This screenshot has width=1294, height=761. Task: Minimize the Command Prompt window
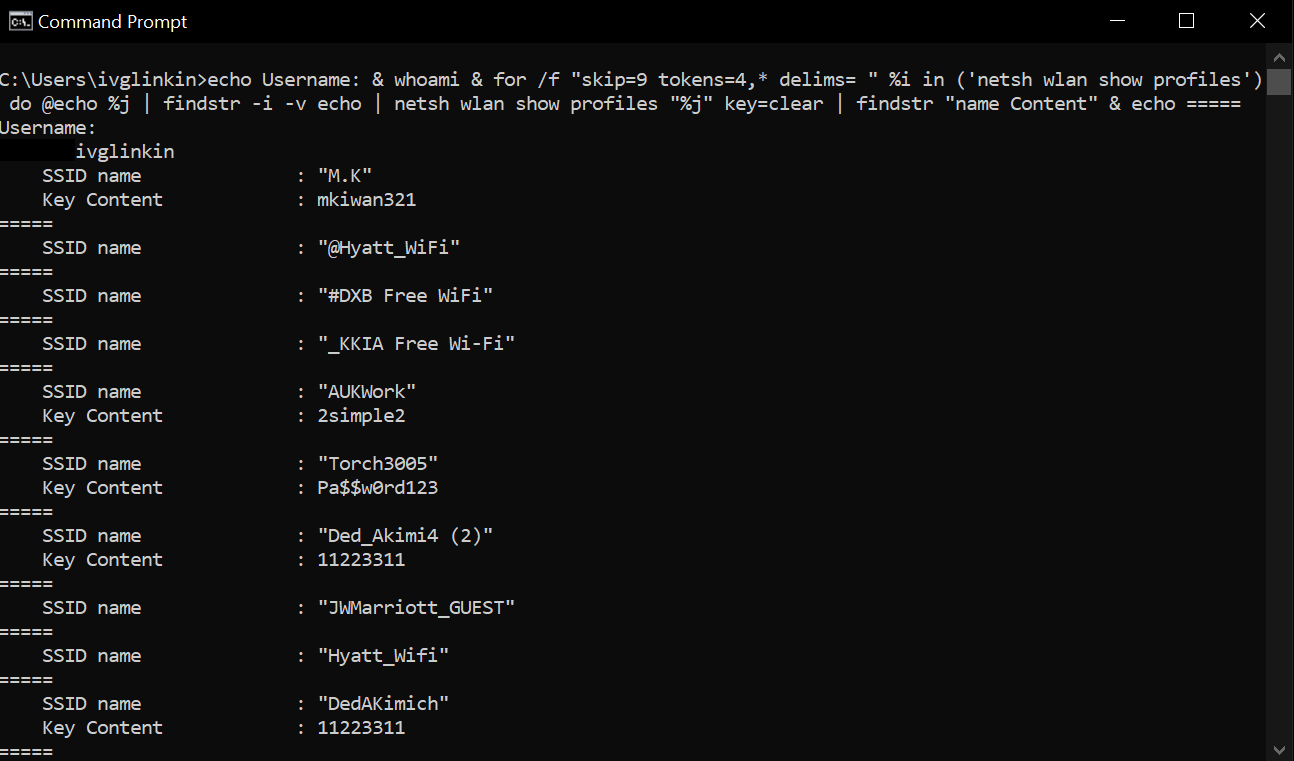coord(1116,21)
